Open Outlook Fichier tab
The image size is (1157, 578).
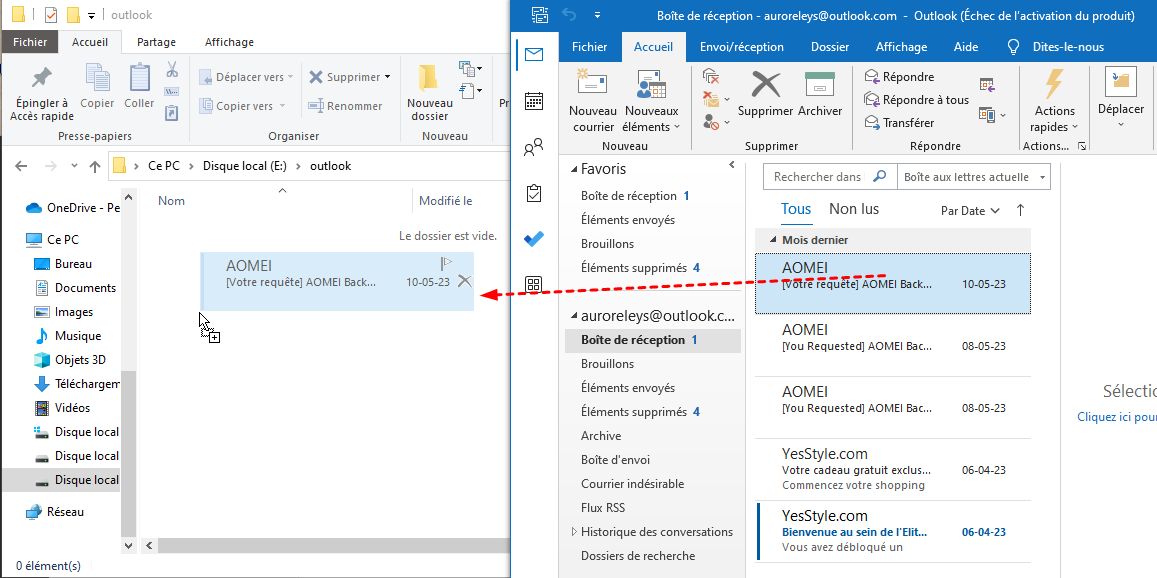pyautogui.click(x=590, y=47)
